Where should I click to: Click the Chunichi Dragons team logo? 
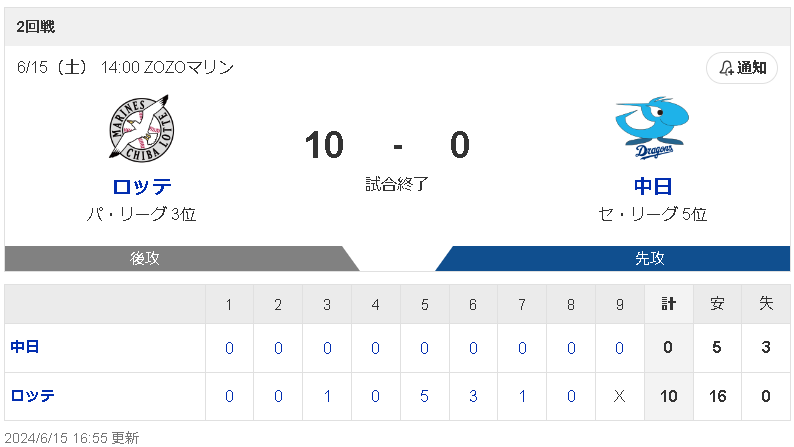[x=653, y=129]
